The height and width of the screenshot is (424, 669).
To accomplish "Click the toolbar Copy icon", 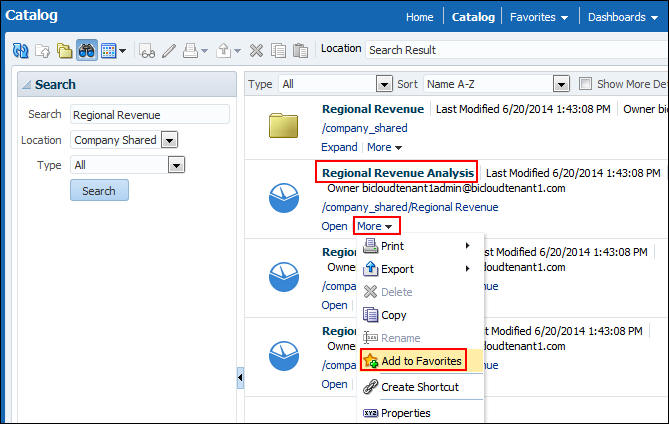I will [x=278, y=51].
